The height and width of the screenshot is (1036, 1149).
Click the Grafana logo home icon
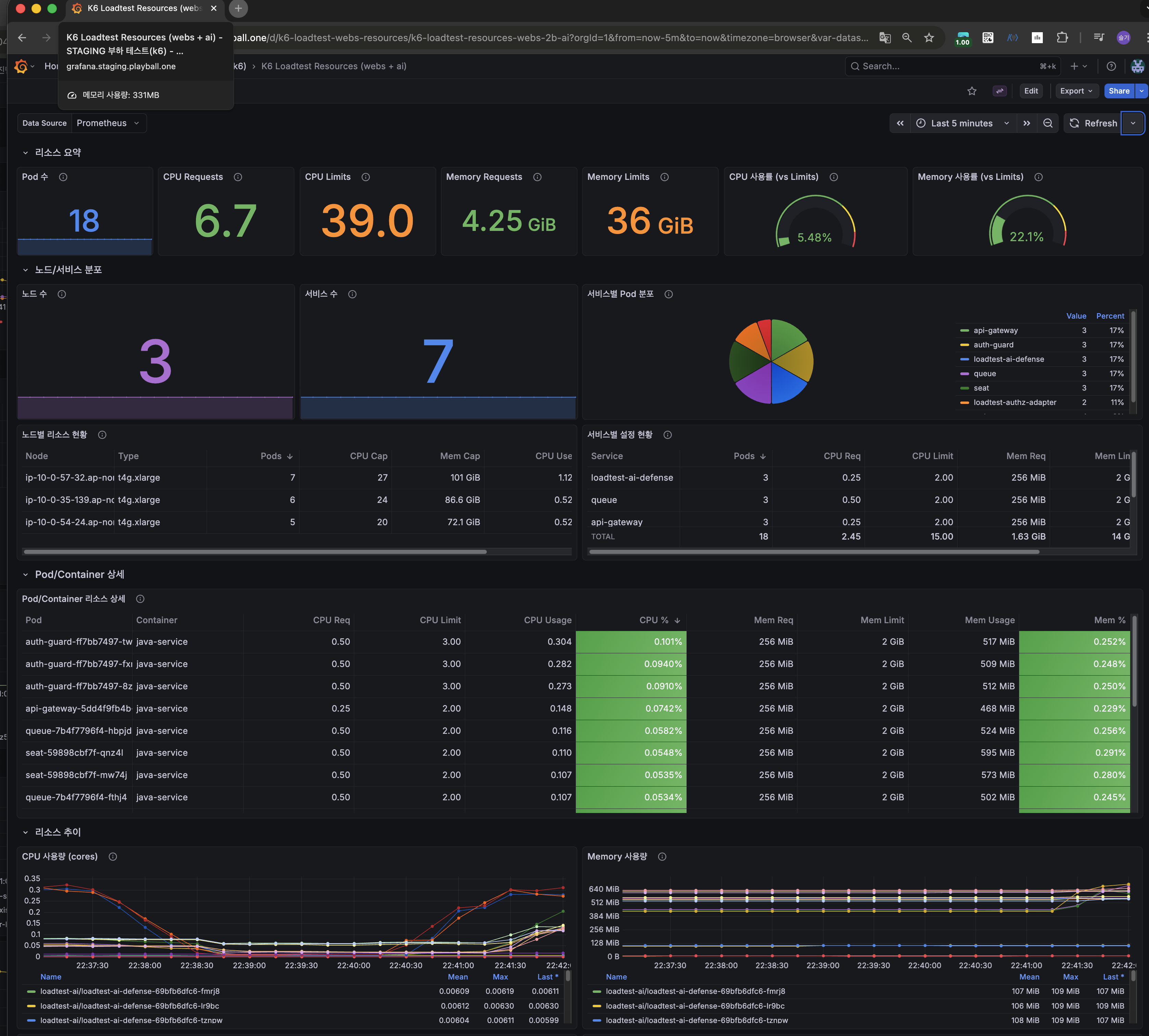pos(21,66)
